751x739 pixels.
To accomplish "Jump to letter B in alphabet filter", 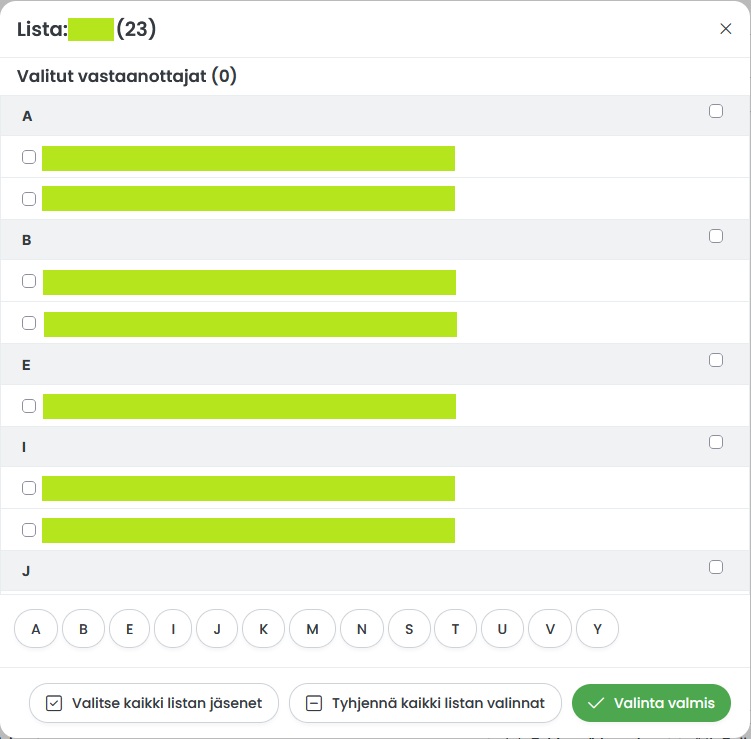I will [x=83, y=628].
